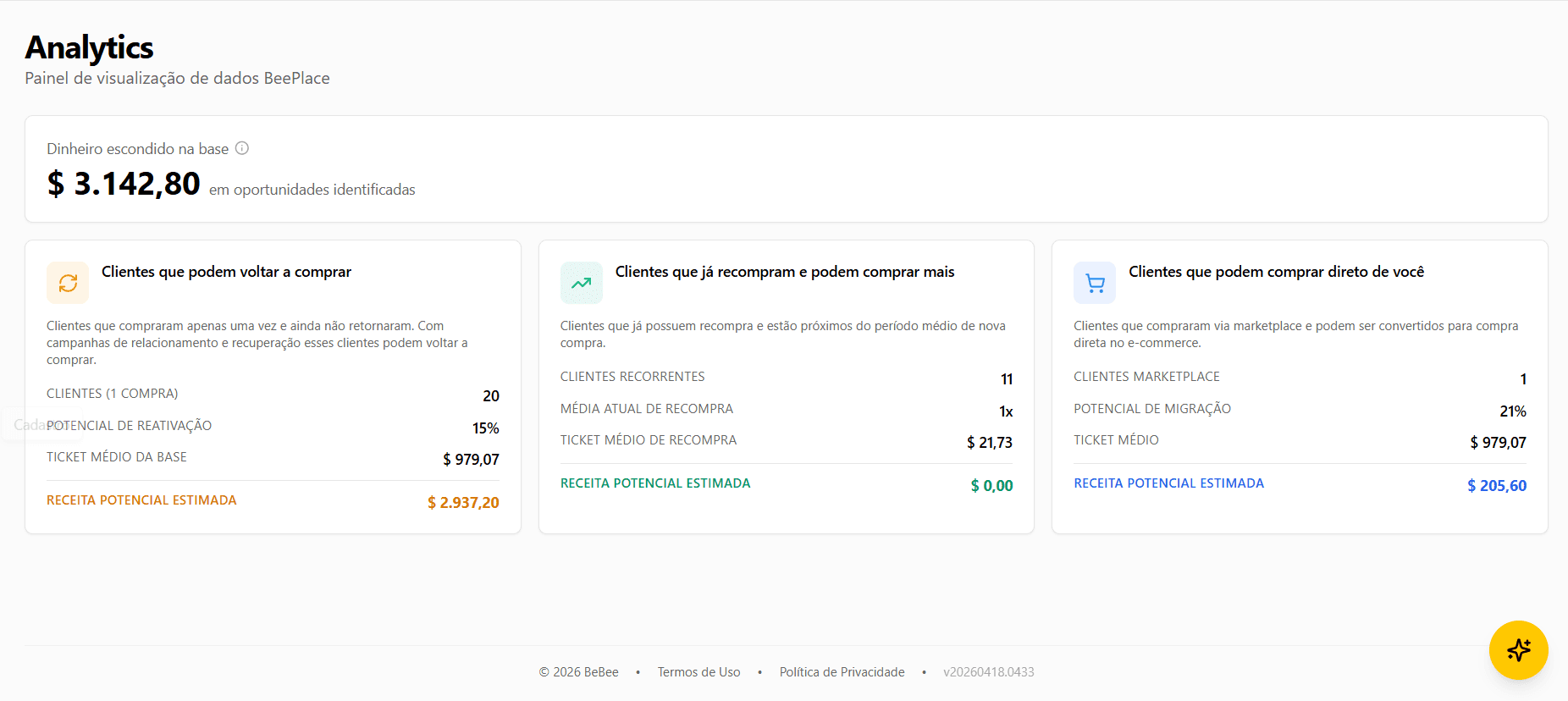The height and width of the screenshot is (701, 1568).
Task: Click the TICKET MÉDIO label in marketplace card
Action: click(x=1116, y=440)
